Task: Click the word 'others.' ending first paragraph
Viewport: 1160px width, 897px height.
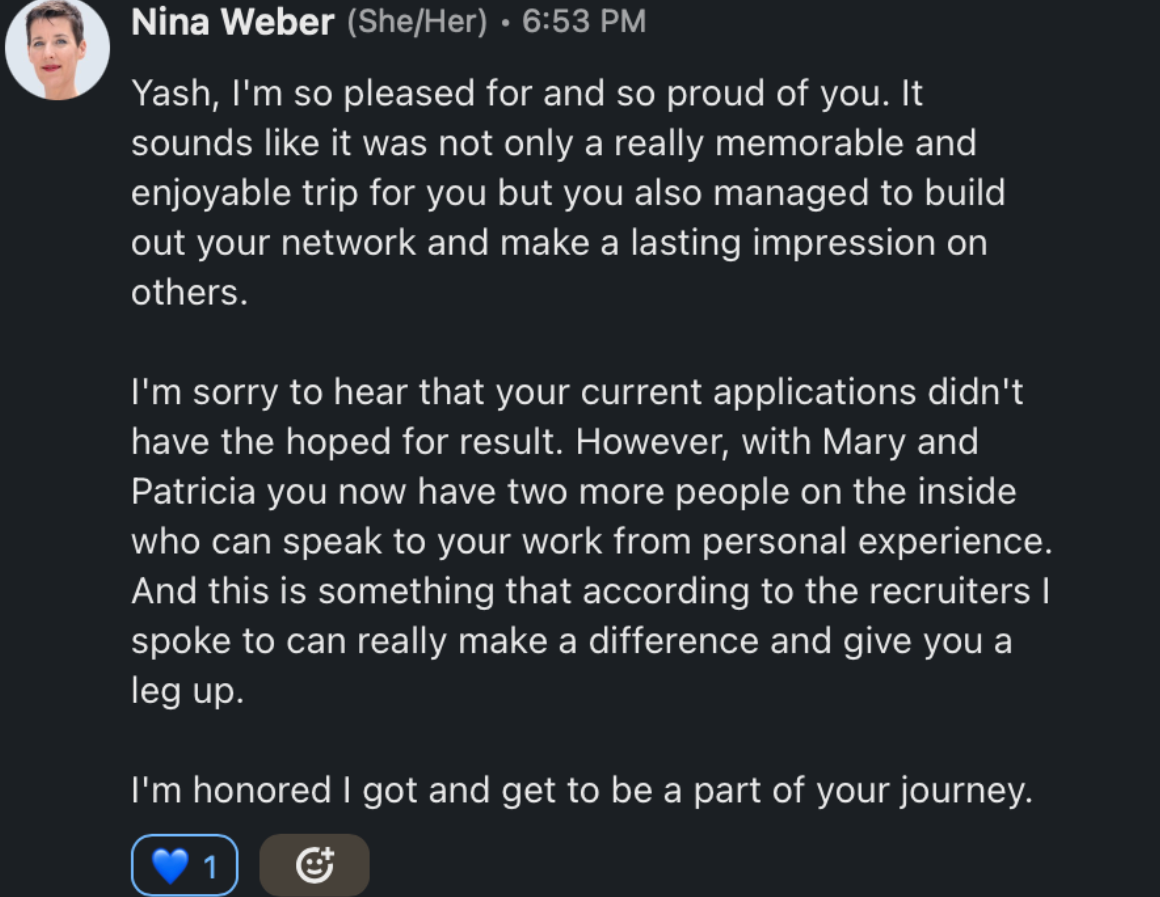Action: (x=189, y=292)
